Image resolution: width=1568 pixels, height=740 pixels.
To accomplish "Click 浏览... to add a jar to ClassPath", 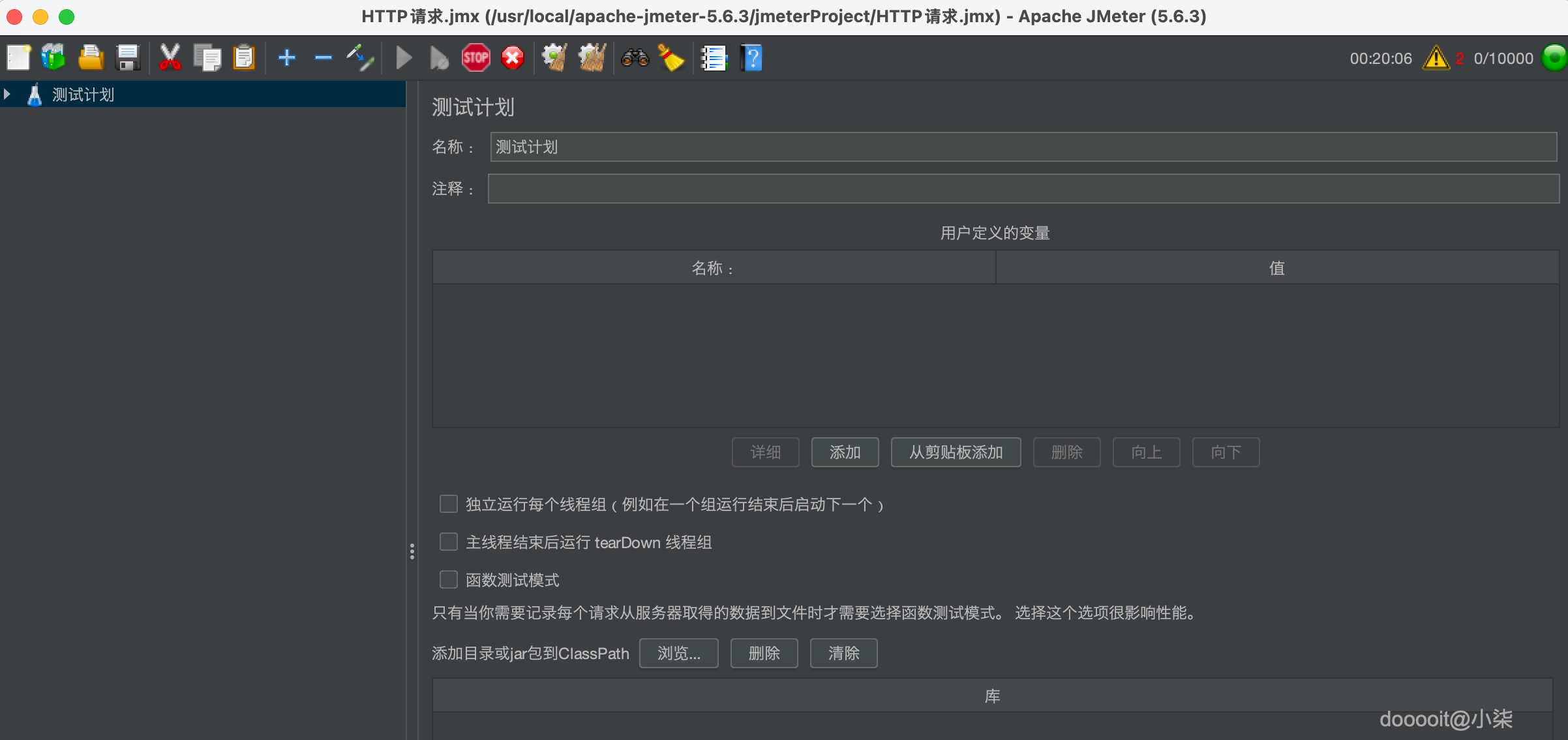I will pos(678,653).
